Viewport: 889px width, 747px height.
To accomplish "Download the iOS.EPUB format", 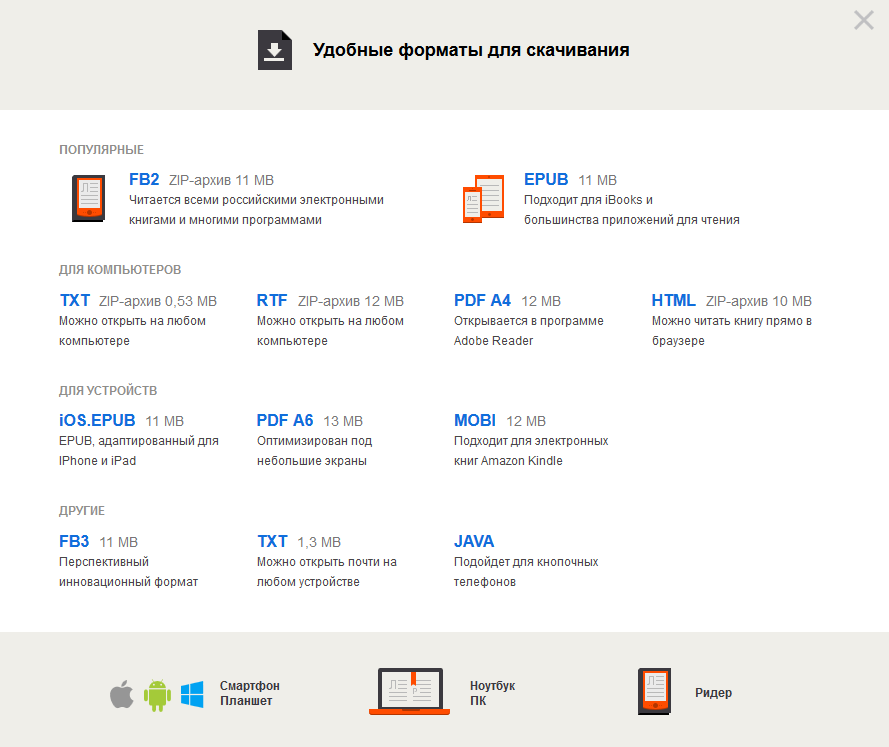I will [97, 421].
